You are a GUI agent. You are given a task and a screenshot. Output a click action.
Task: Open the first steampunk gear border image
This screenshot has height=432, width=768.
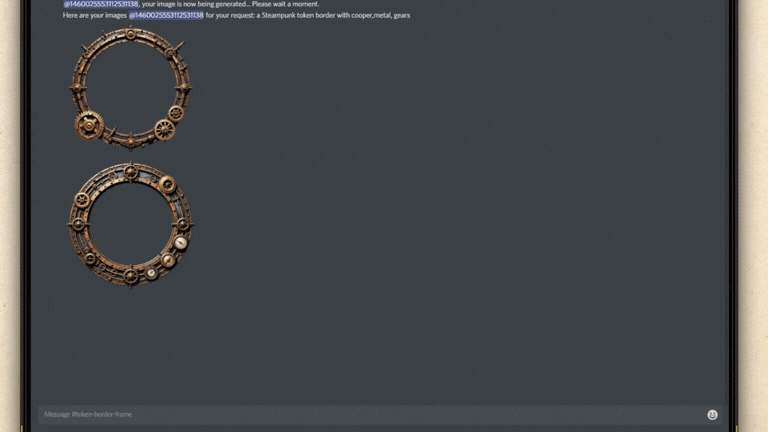point(131,88)
